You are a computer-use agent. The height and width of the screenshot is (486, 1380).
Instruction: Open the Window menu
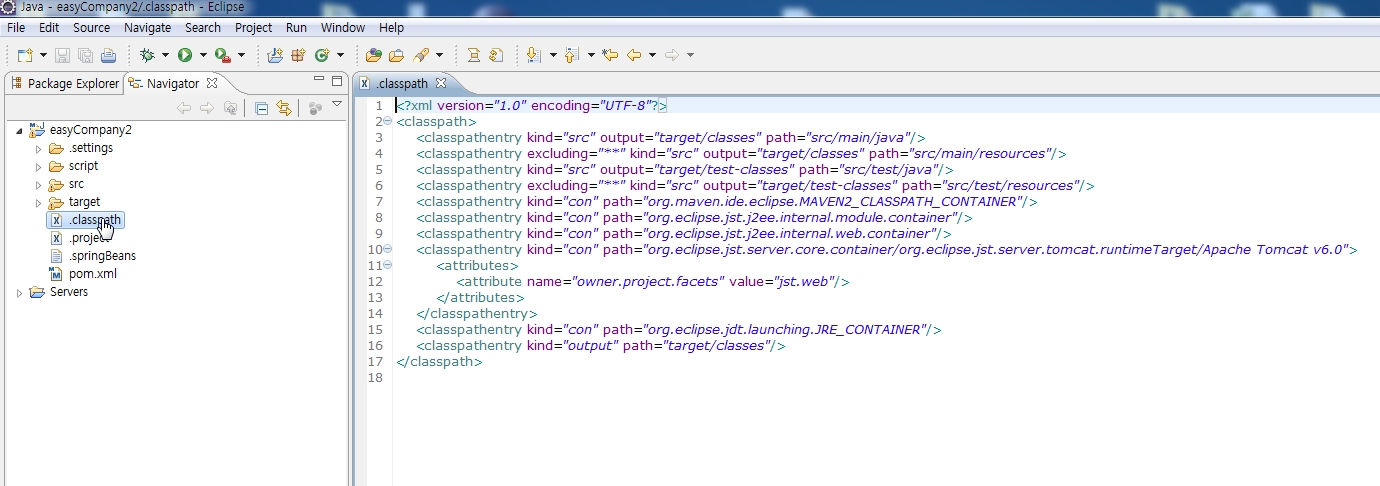coord(343,27)
